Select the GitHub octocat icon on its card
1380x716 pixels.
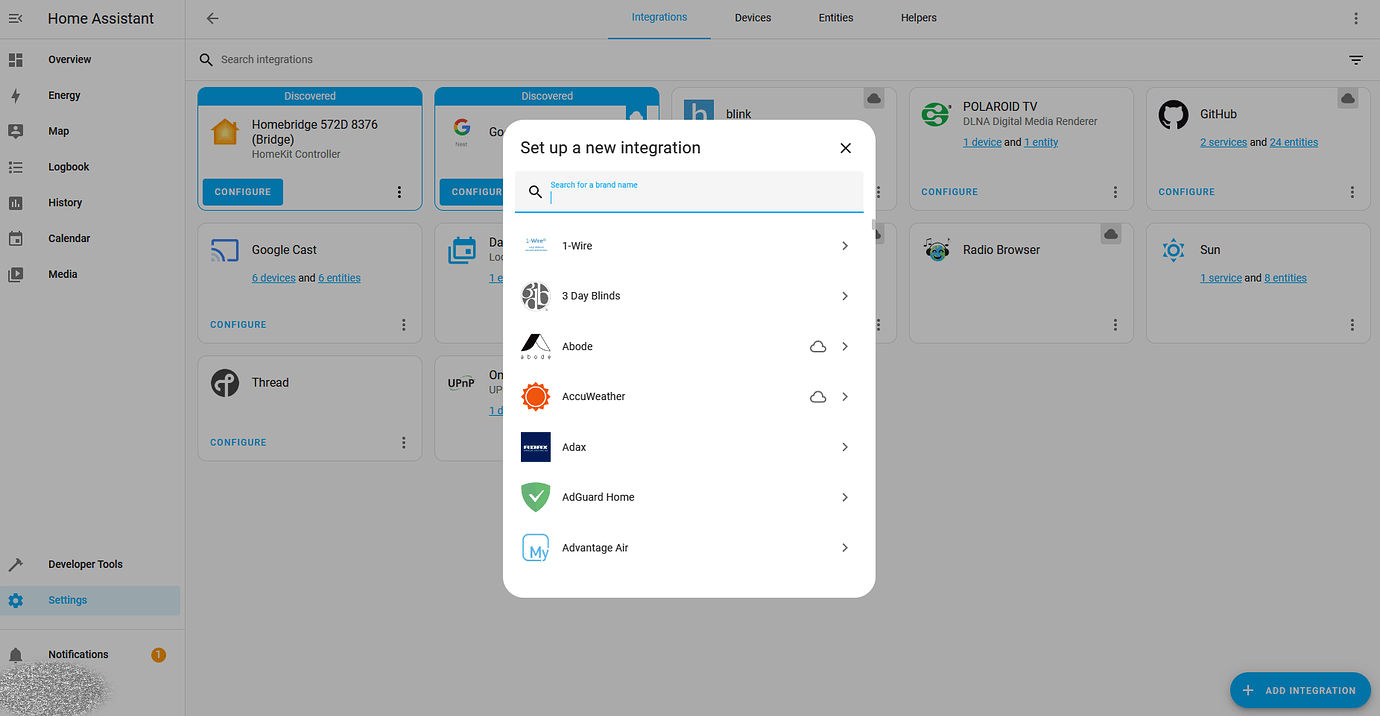[1172, 114]
